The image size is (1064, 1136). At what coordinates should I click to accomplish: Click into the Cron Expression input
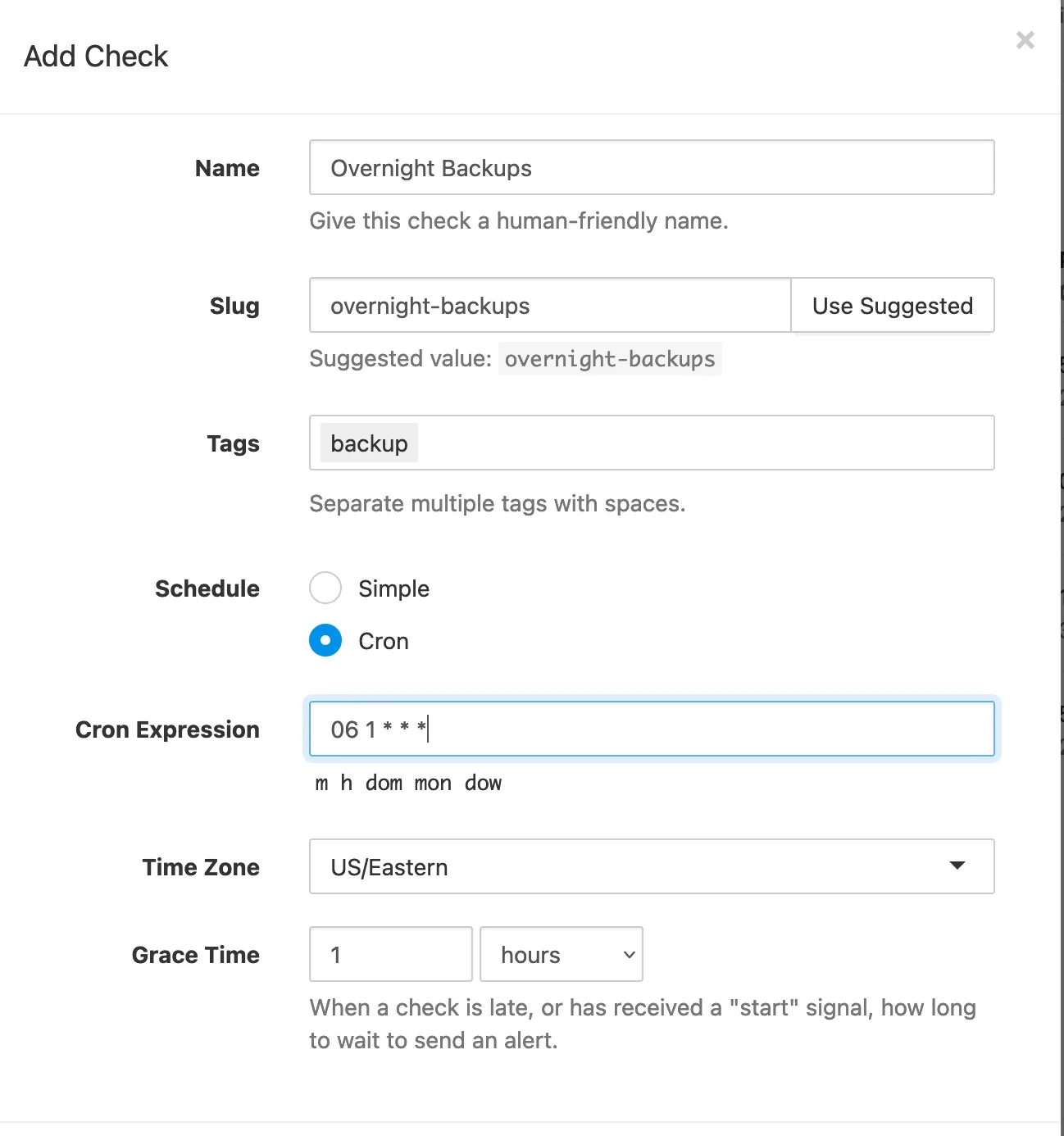(651, 729)
